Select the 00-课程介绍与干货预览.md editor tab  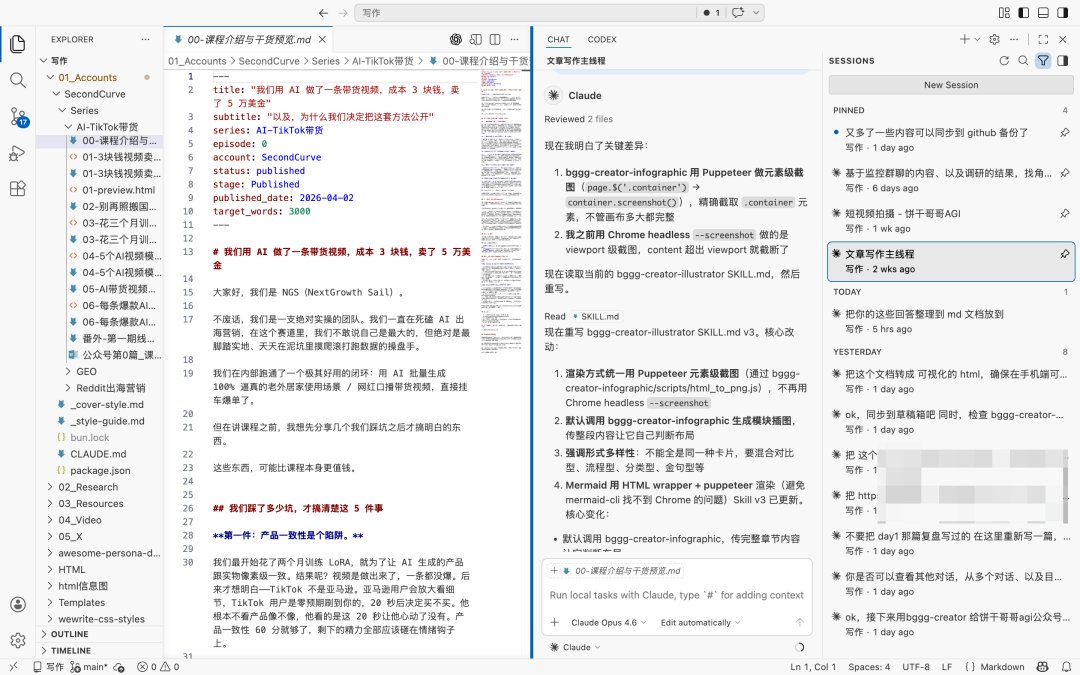coord(249,39)
